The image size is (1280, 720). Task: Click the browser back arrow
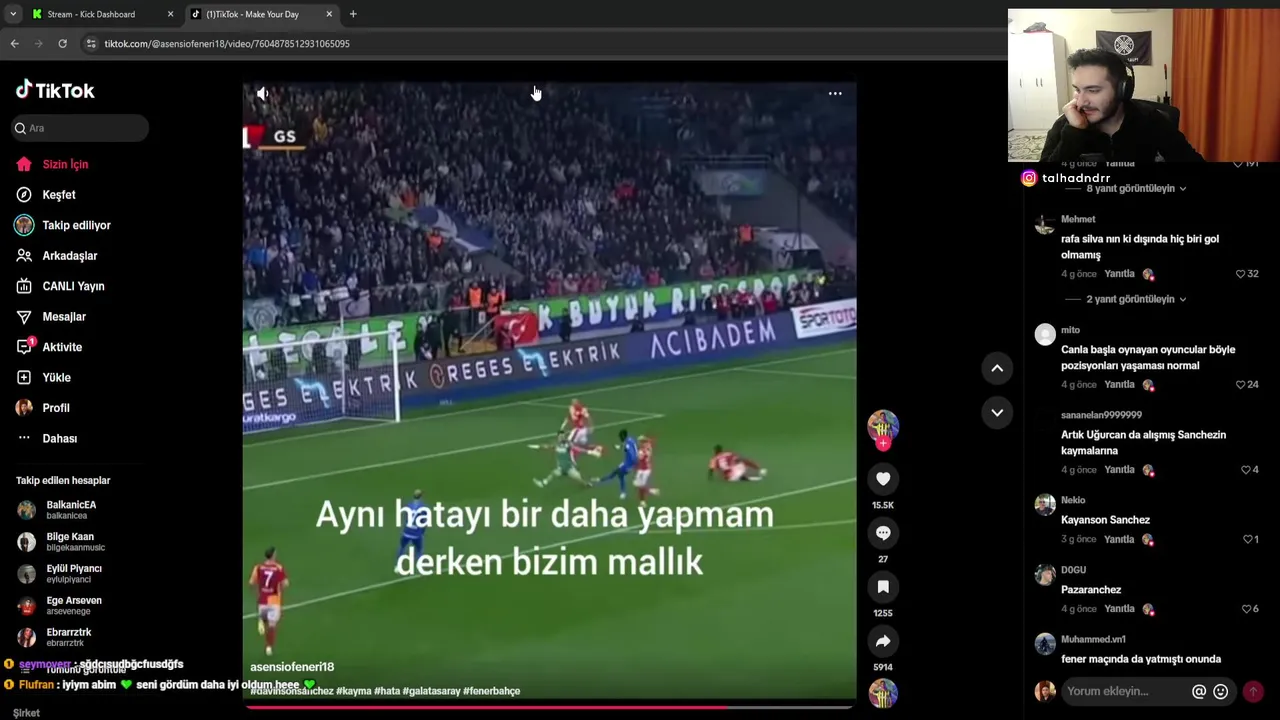tap(14, 44)
